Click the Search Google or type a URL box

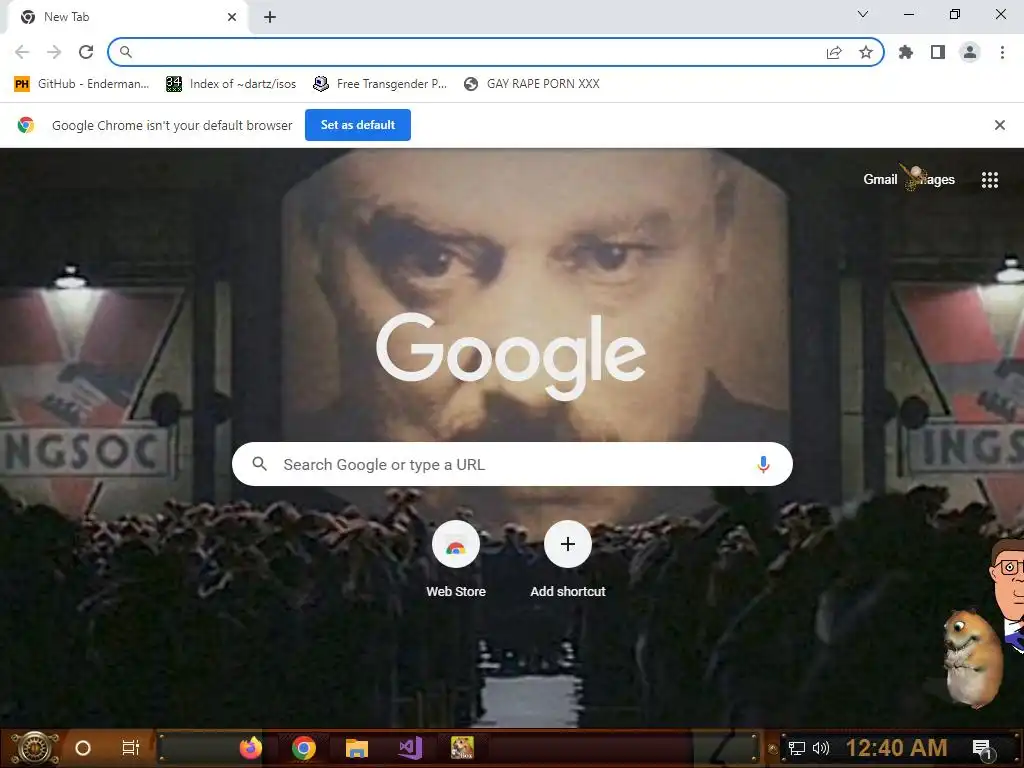pyautogui.click(x=512, y=464)
